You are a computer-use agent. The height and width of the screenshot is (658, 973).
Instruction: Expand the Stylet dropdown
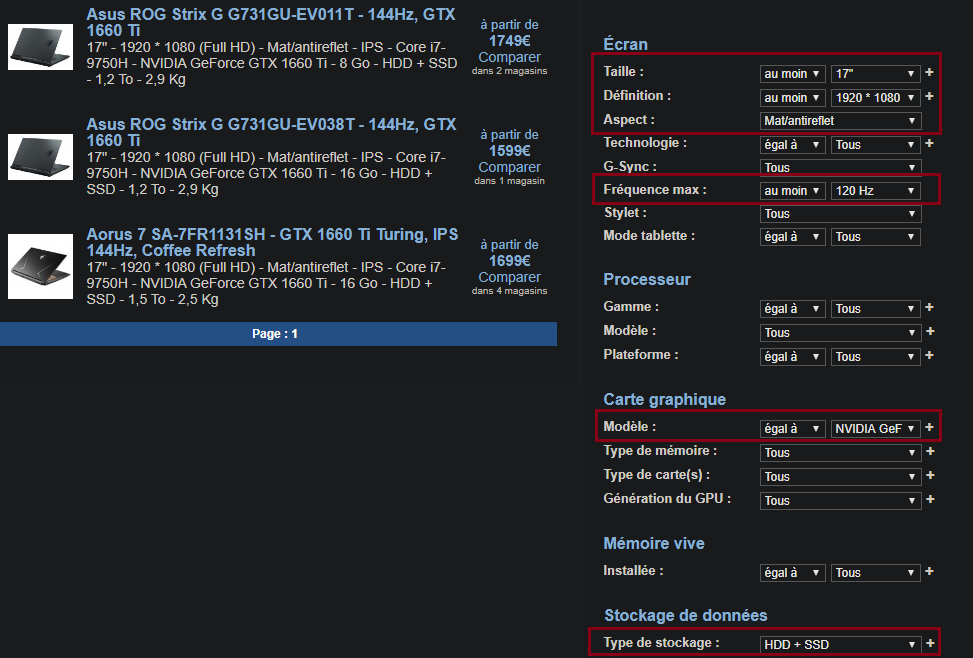[840, 214]
